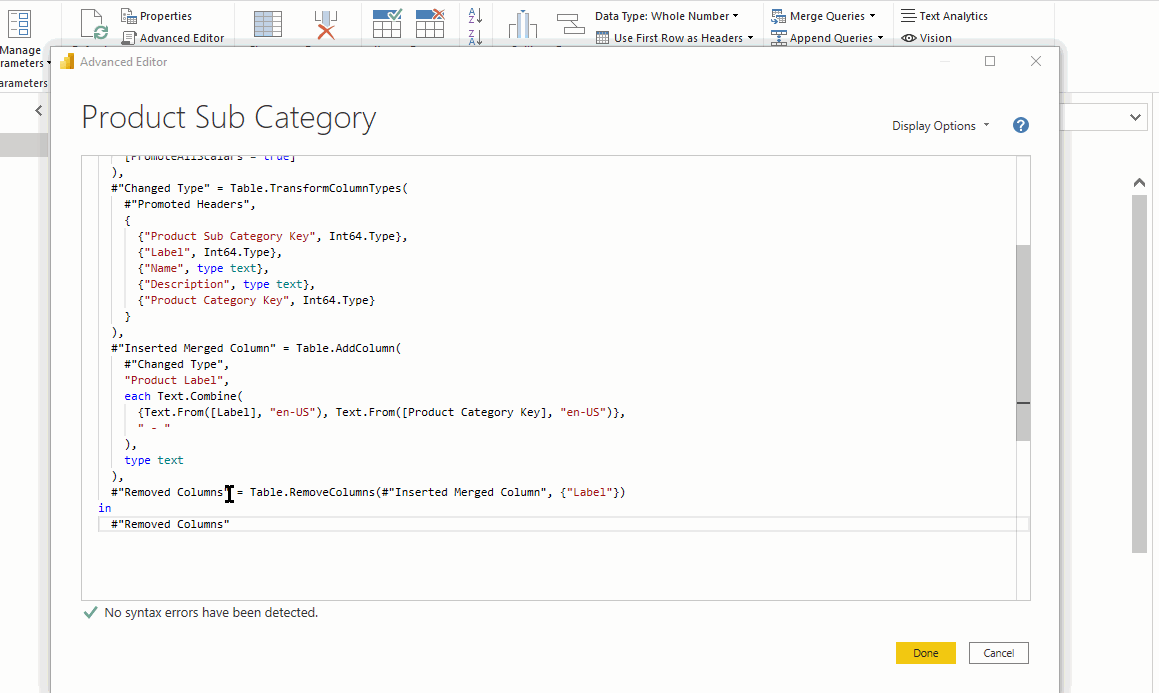Click the Done button

click(925, 653)
